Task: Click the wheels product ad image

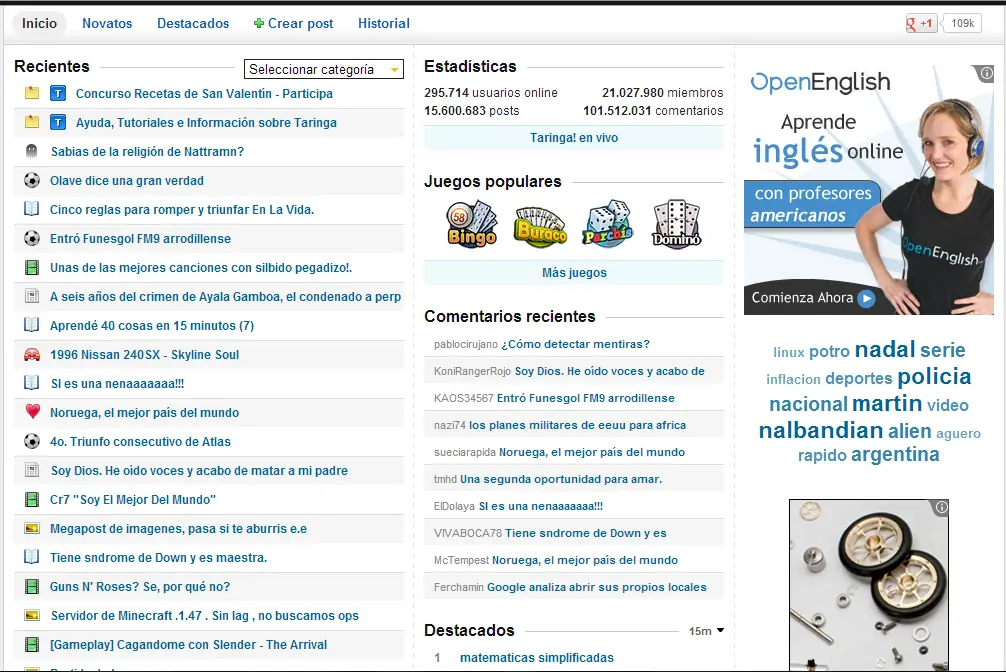Action: 869,585
